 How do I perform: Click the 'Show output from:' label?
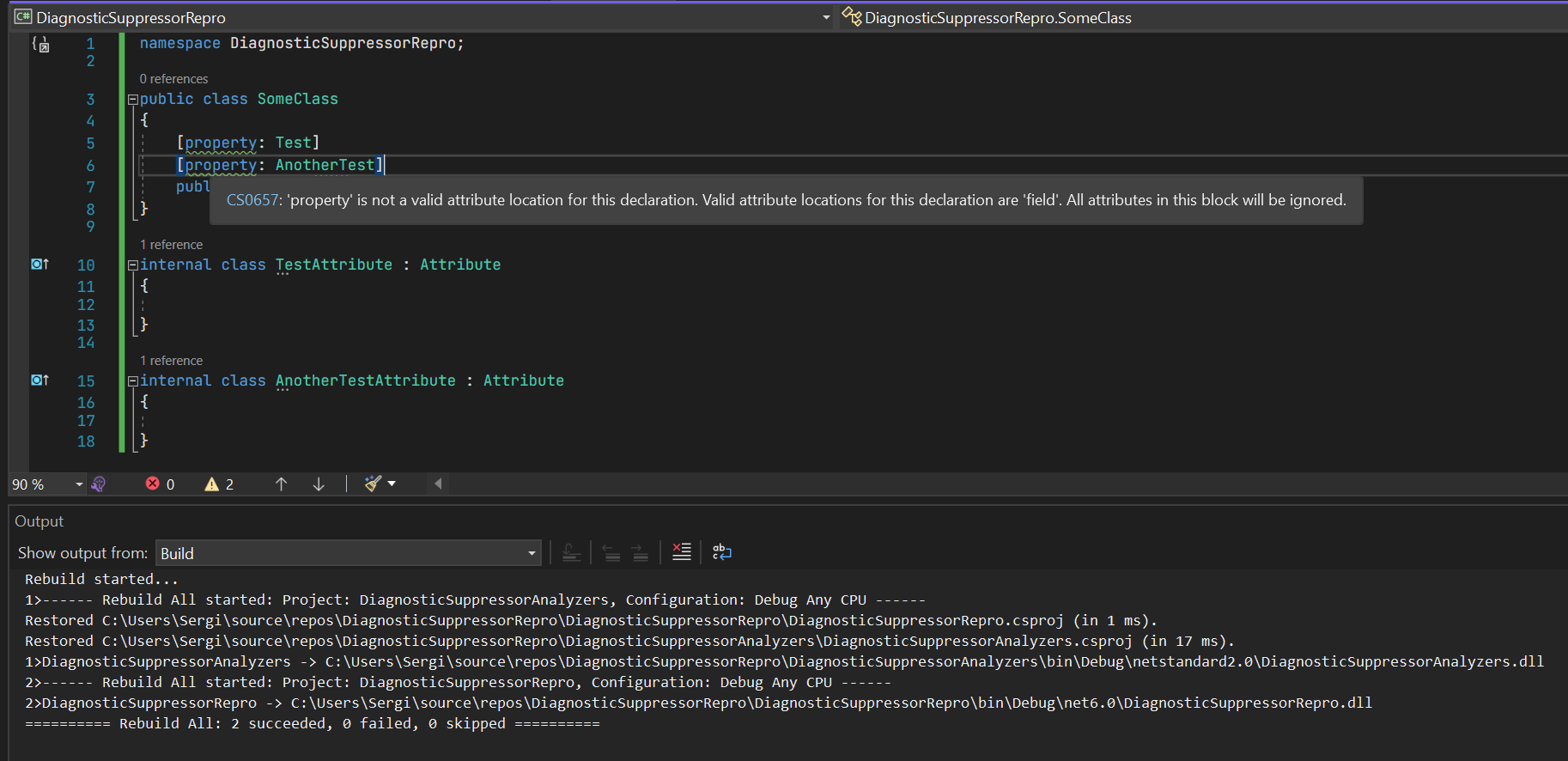[82, 553]
